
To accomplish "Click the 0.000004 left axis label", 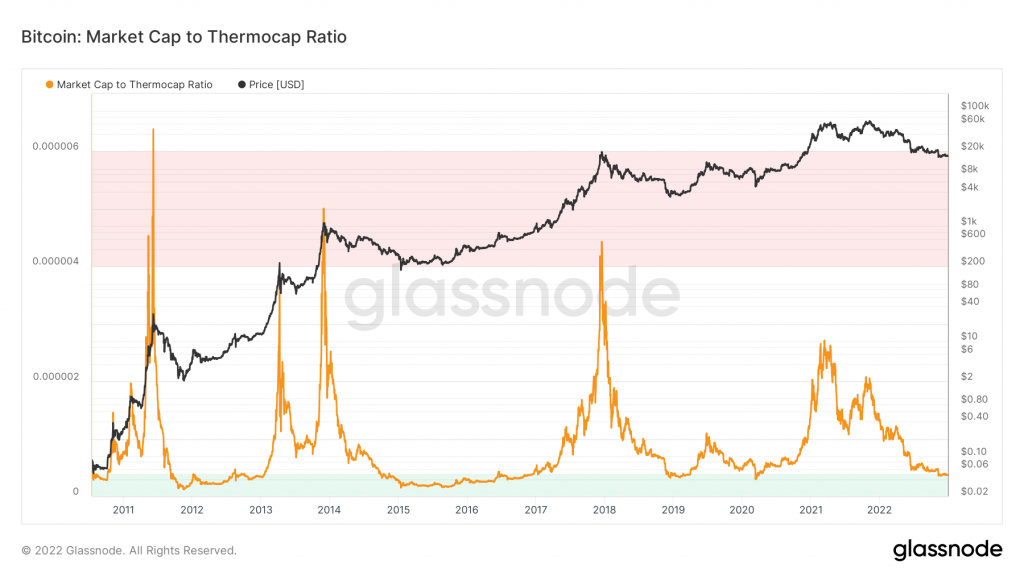I will click(56, 261).
